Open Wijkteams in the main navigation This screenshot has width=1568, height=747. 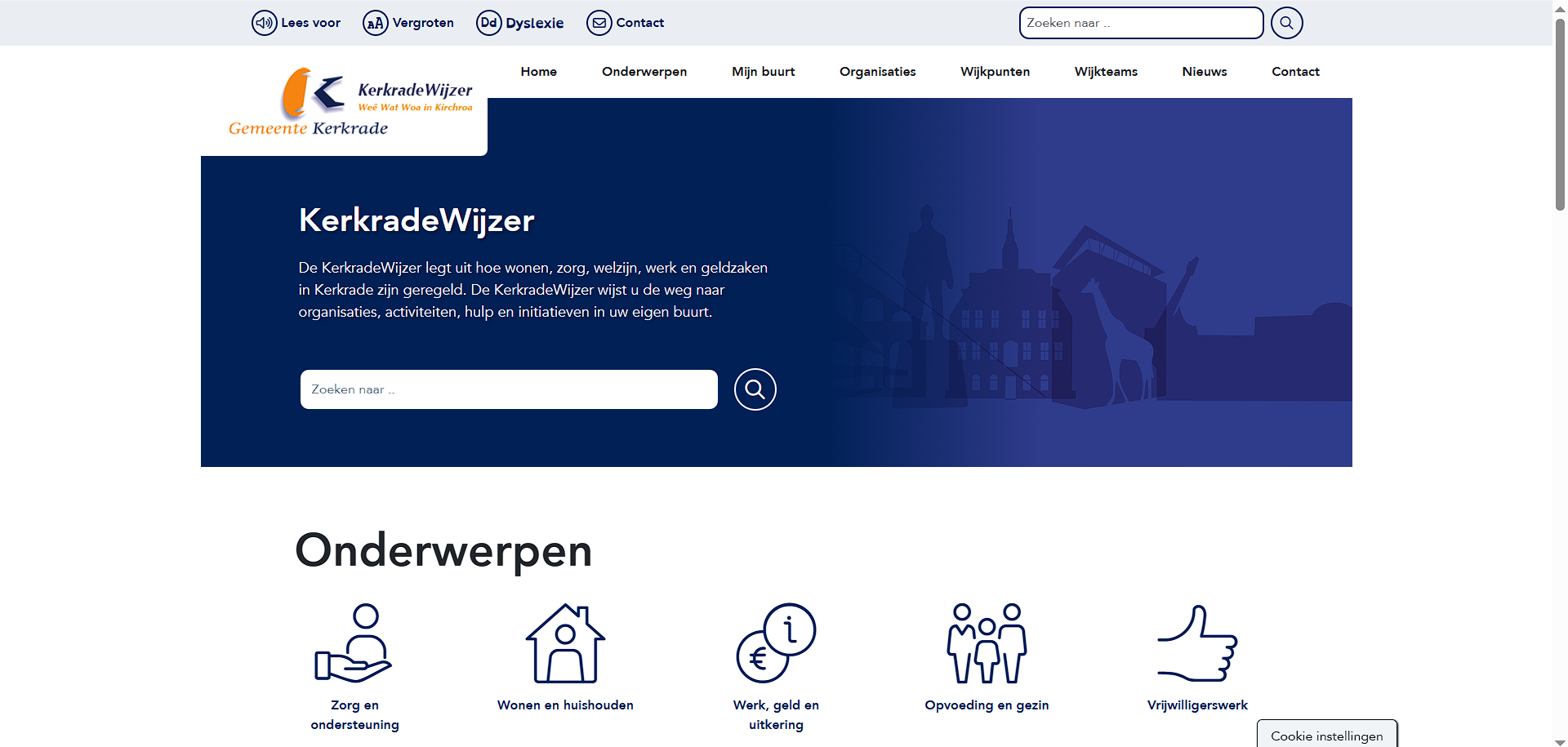(x=1107, y=72)
